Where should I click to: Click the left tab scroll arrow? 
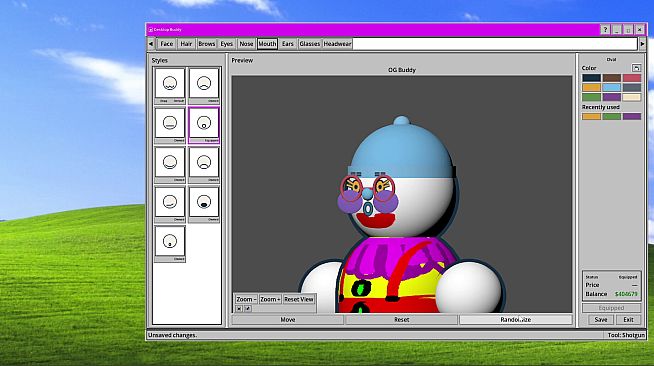(151, 44)
